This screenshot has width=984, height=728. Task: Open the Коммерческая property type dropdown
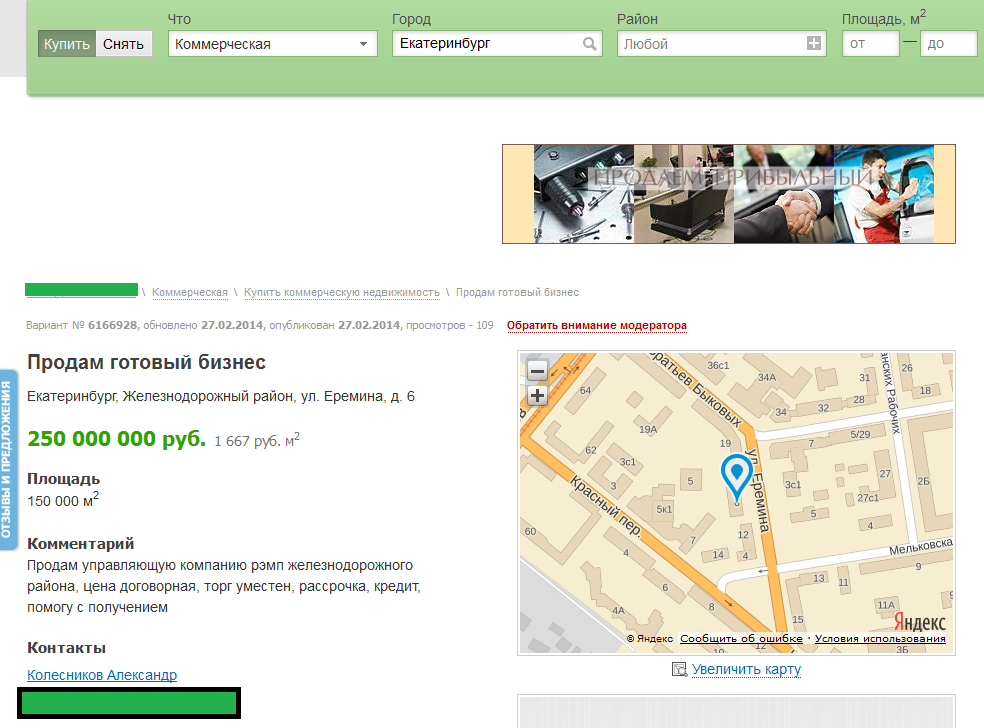pyautogui.click(x=272, y=44)
